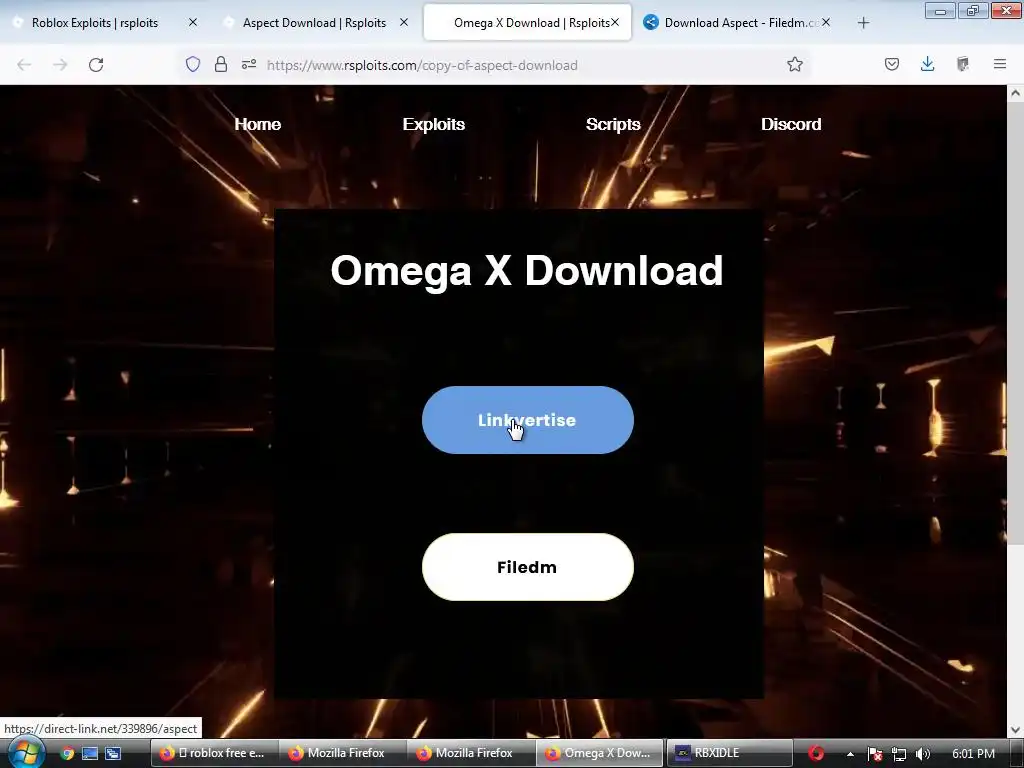The image size is (1024, 768).
Task: Open site permissions icon in address bar
Action: 249,64
